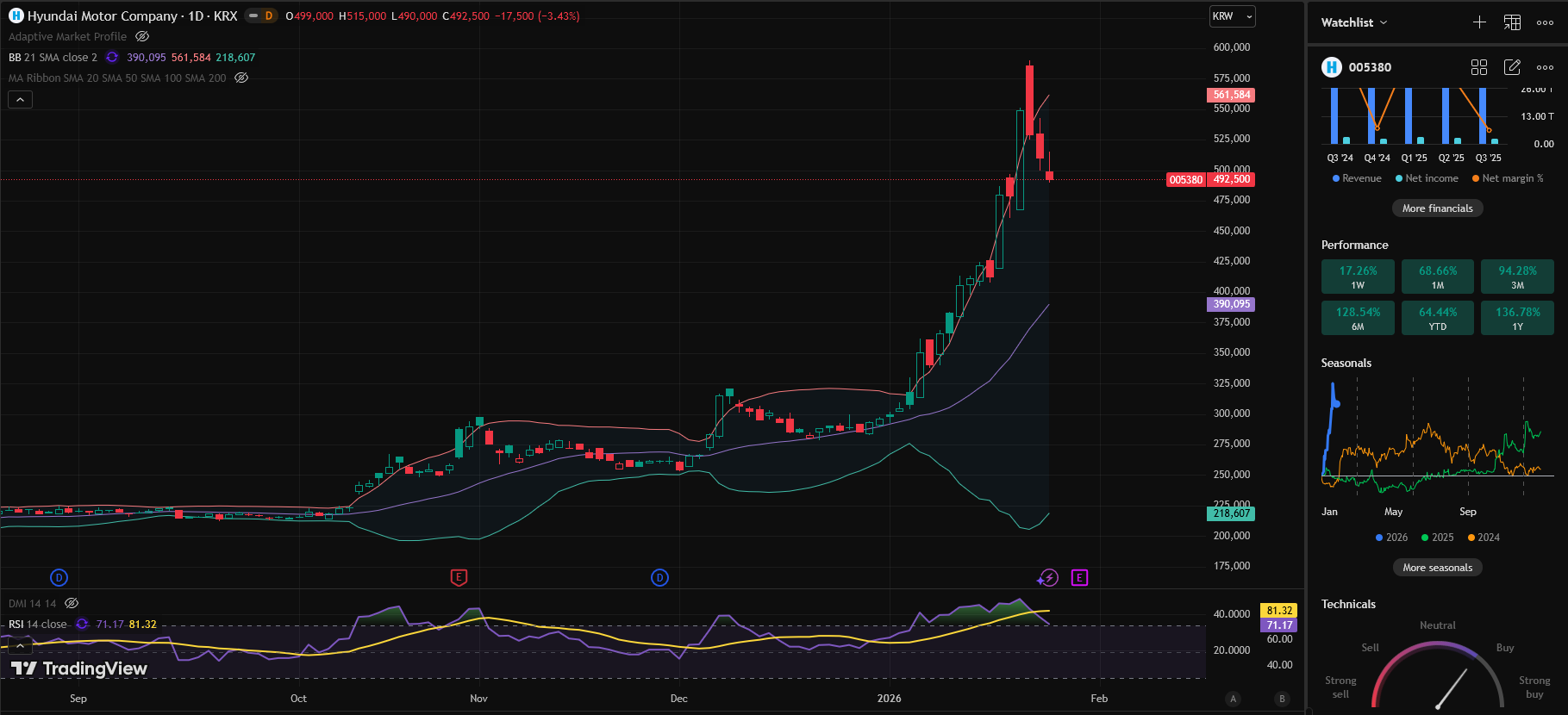Select the YTD performance tile
Screen dimensions: 1568x715
point(1438,318)
